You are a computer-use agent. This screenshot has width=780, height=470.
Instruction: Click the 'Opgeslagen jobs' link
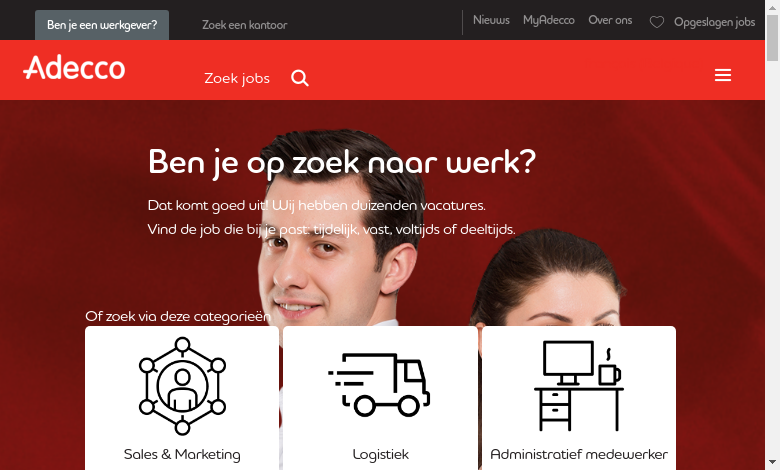(x=714, y=22)
